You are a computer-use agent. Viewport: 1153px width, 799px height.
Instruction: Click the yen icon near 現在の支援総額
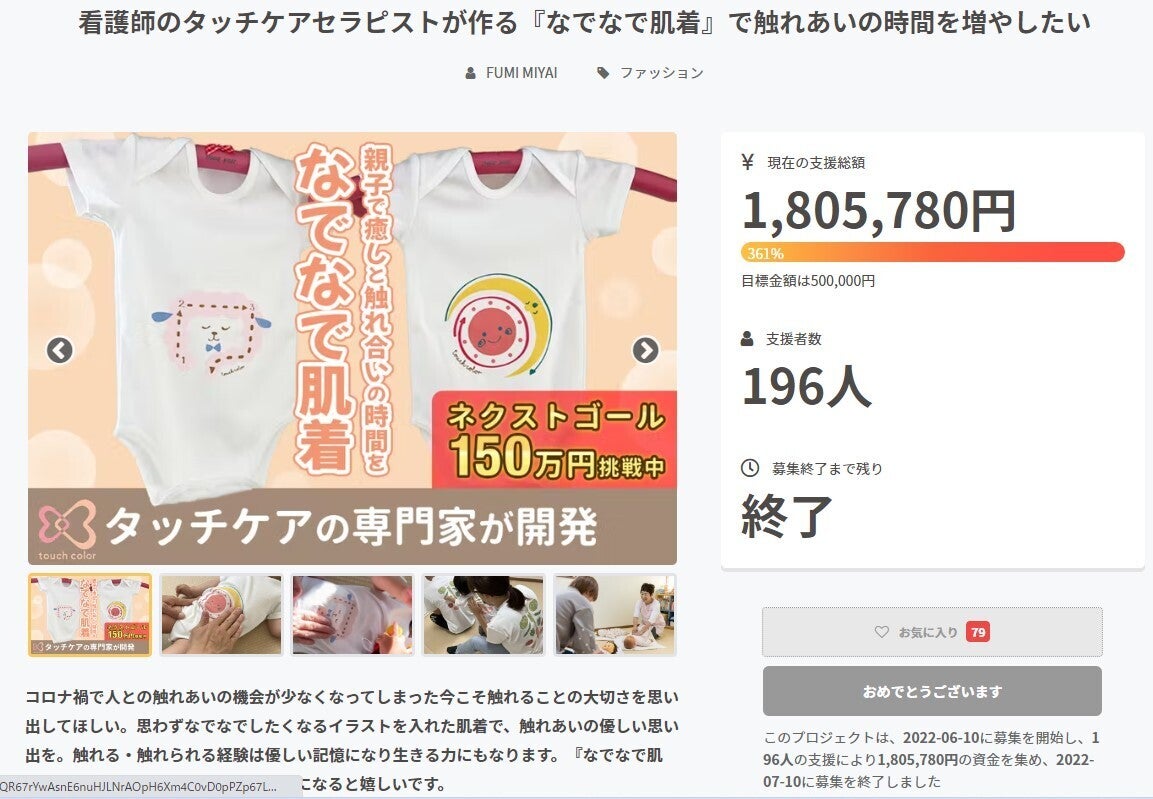click(x=748, y=162)
